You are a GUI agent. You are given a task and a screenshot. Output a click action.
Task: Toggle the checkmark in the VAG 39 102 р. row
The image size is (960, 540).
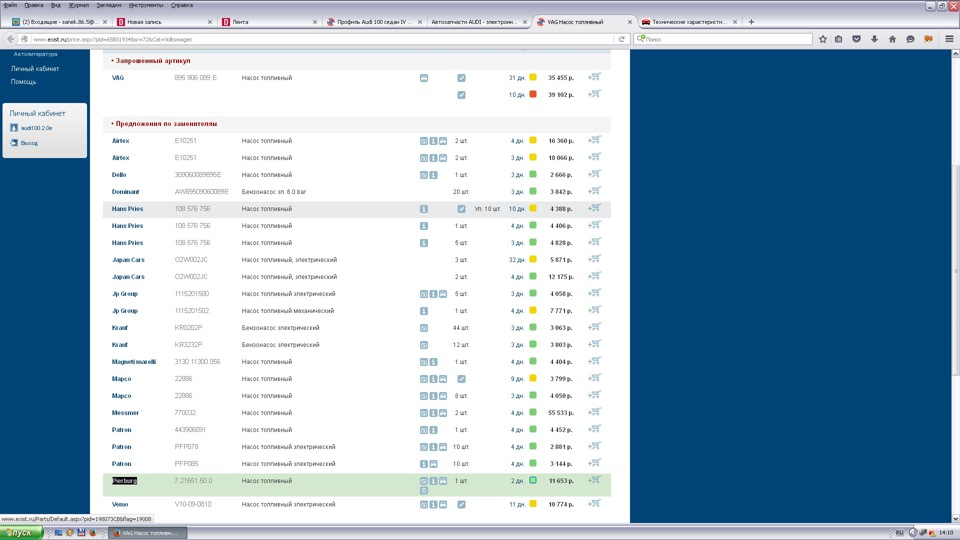tap(461, 95)
